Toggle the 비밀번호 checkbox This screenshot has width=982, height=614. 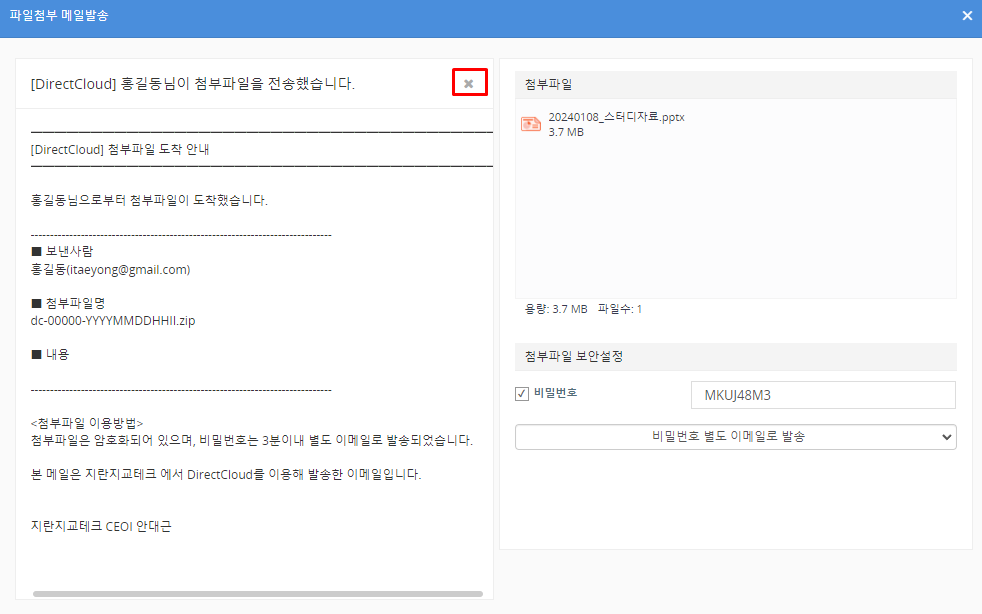[521, 394]
